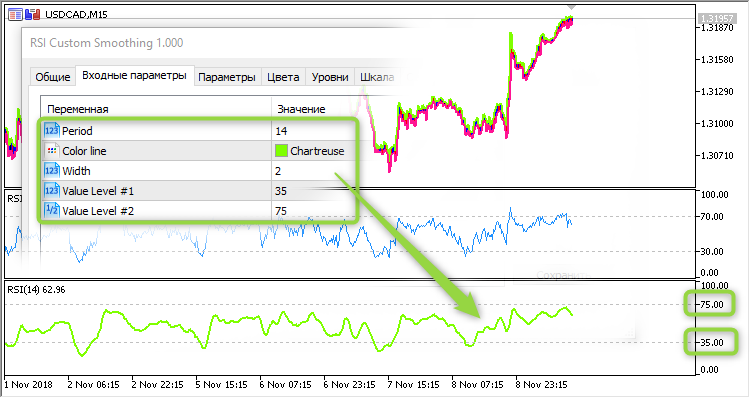
Task: Click the 5 Nov 15:15 time label
Action: tap(221, 385)
